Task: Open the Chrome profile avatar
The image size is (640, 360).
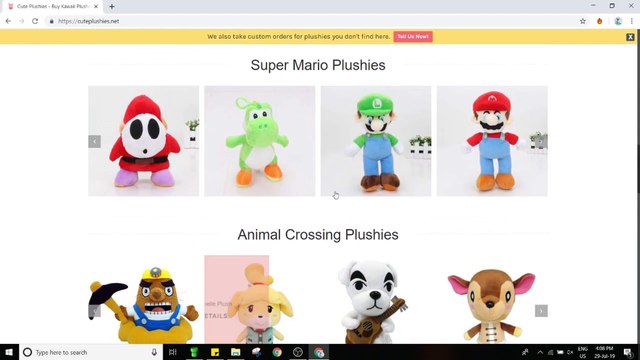Action: pos(618,21)
